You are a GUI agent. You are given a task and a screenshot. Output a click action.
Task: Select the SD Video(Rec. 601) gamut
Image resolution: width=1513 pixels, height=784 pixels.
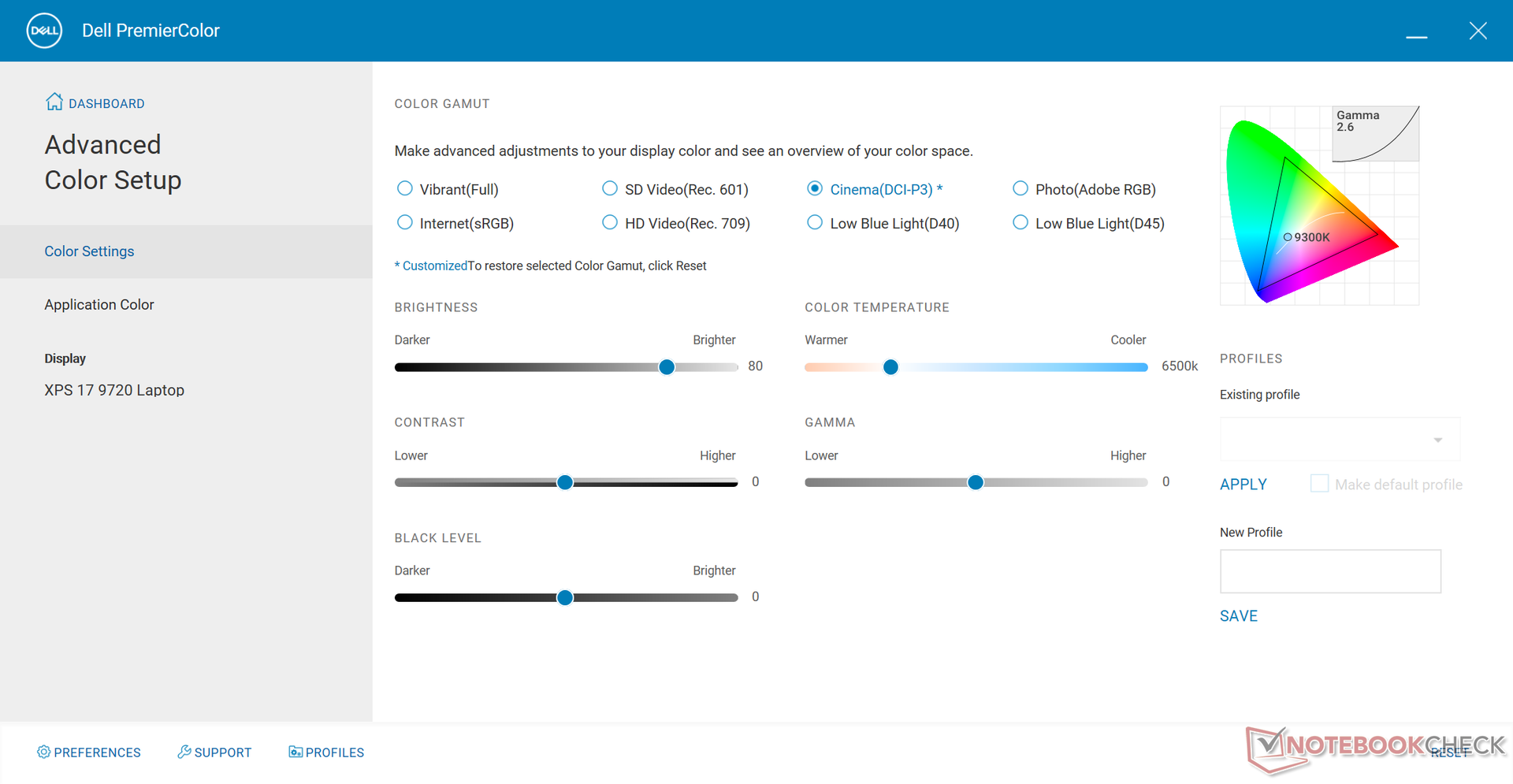pos(610,188)
